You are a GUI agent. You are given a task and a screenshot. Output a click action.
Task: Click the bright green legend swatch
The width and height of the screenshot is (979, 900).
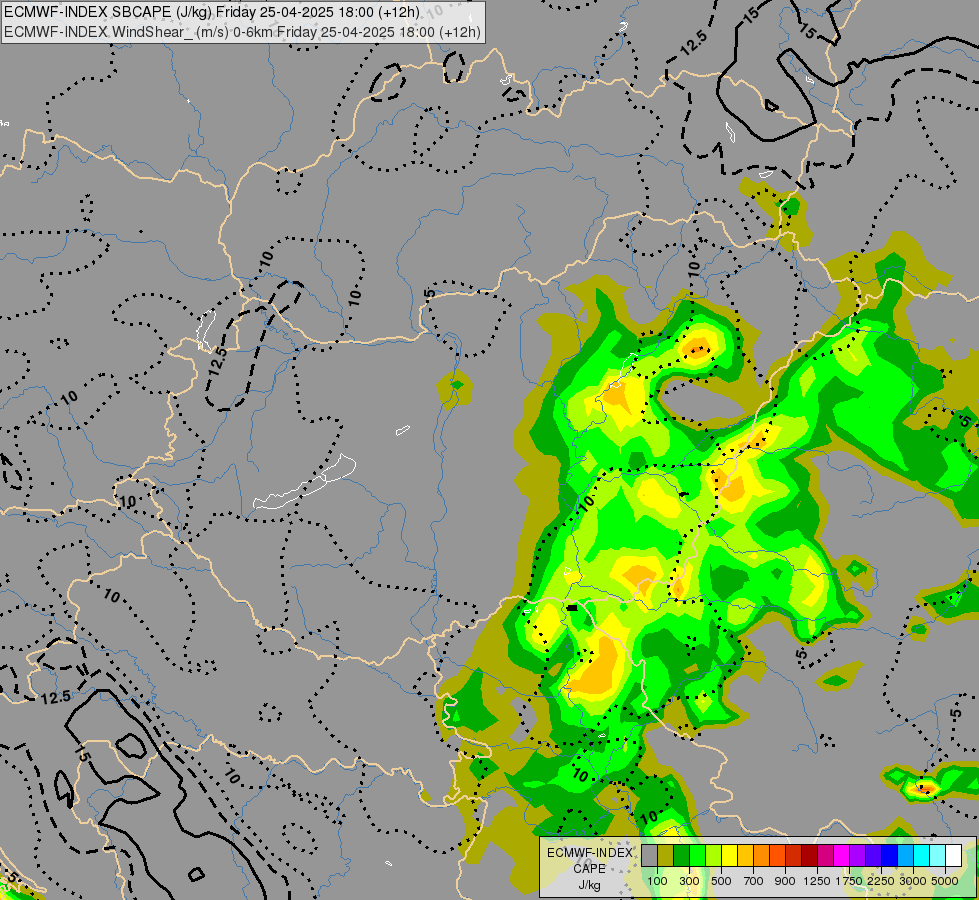click(697, 856)
